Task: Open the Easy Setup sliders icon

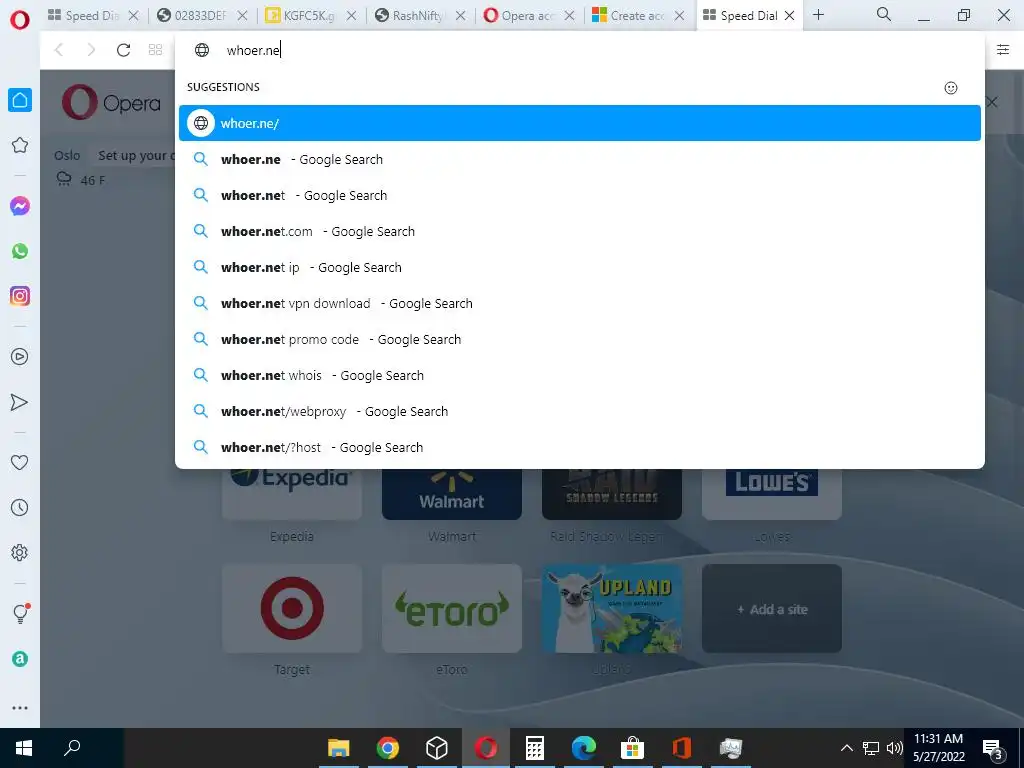Action: [x=1002, y=50]
